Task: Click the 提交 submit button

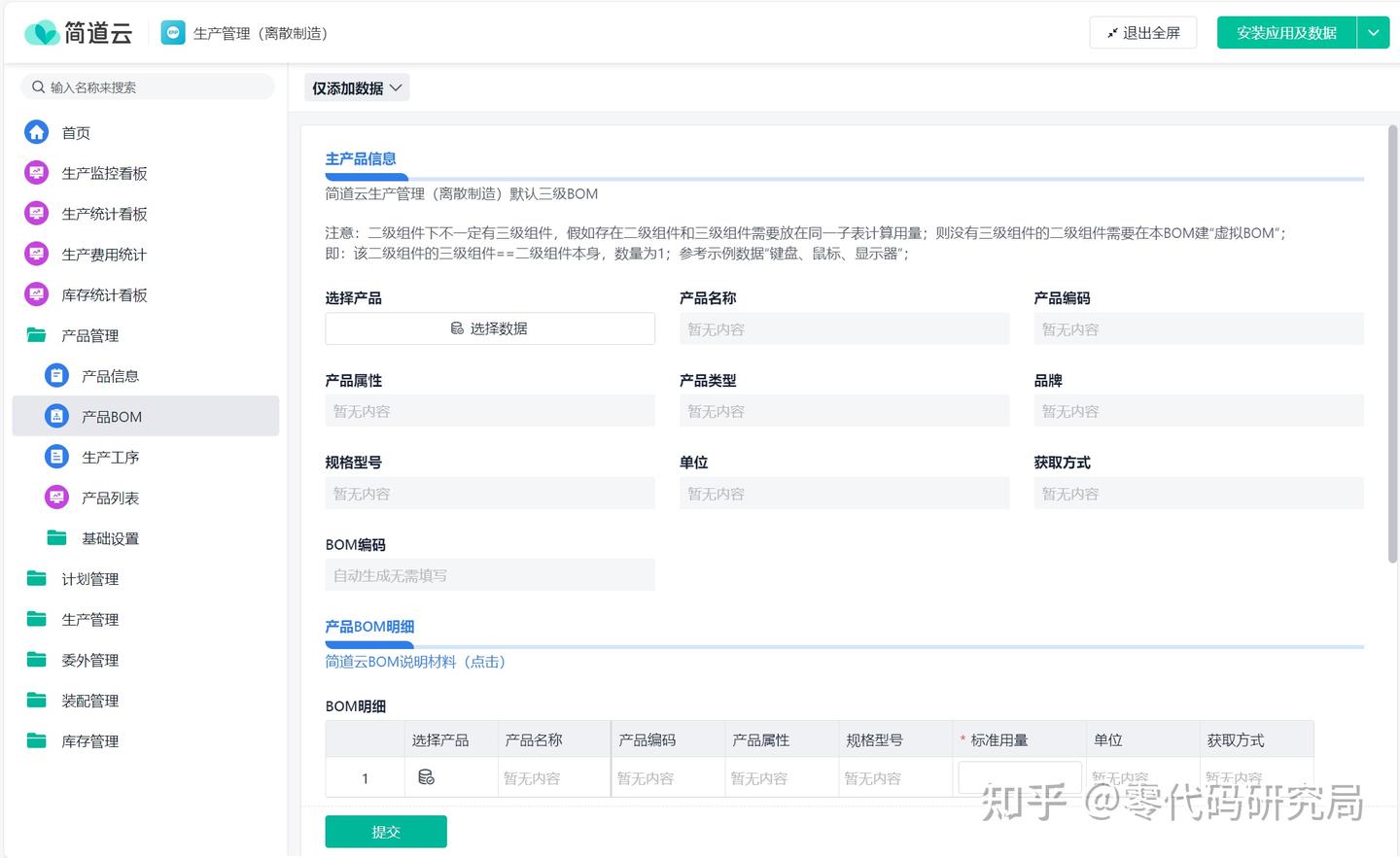Action: (x=386, y=832)
